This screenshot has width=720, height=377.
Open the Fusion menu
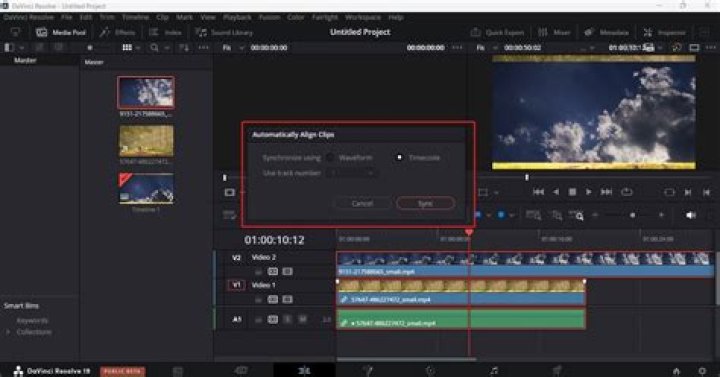270,17
